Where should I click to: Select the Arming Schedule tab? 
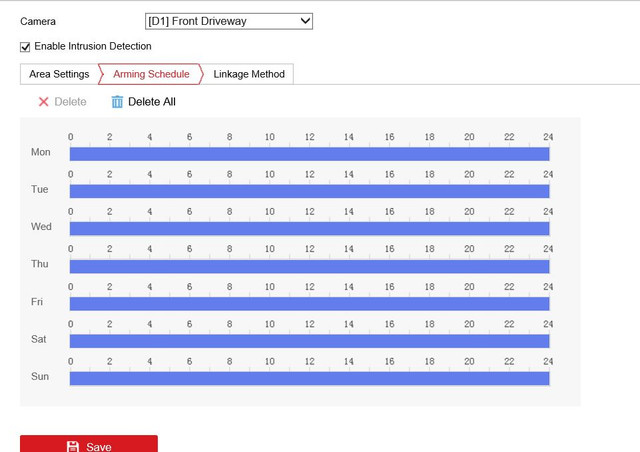(151, 74)
